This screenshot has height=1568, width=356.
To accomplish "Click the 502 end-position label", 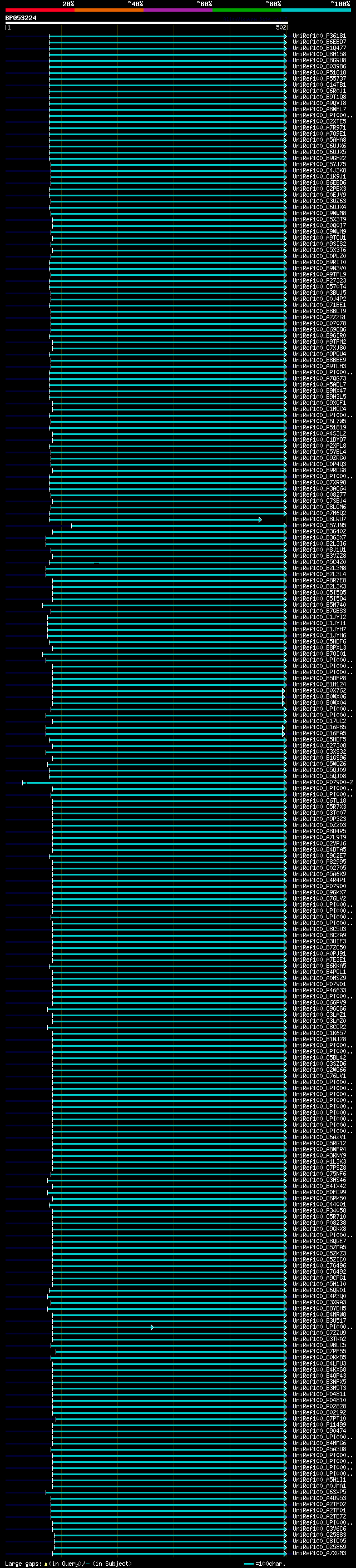I will 280,27.
